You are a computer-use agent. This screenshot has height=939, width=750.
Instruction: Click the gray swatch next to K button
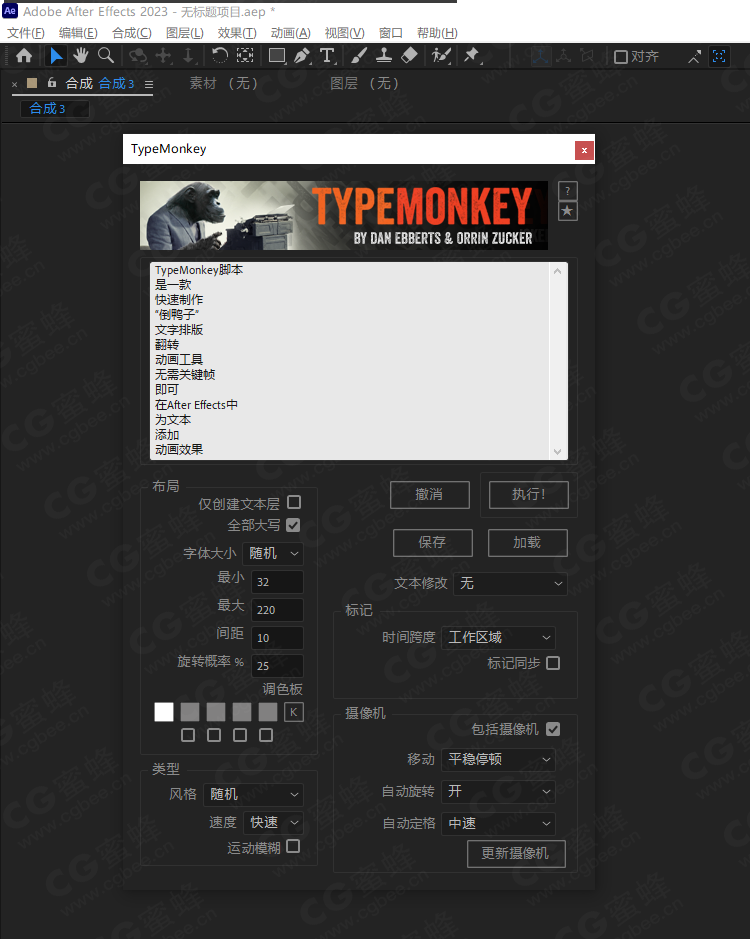pos(268,712)
